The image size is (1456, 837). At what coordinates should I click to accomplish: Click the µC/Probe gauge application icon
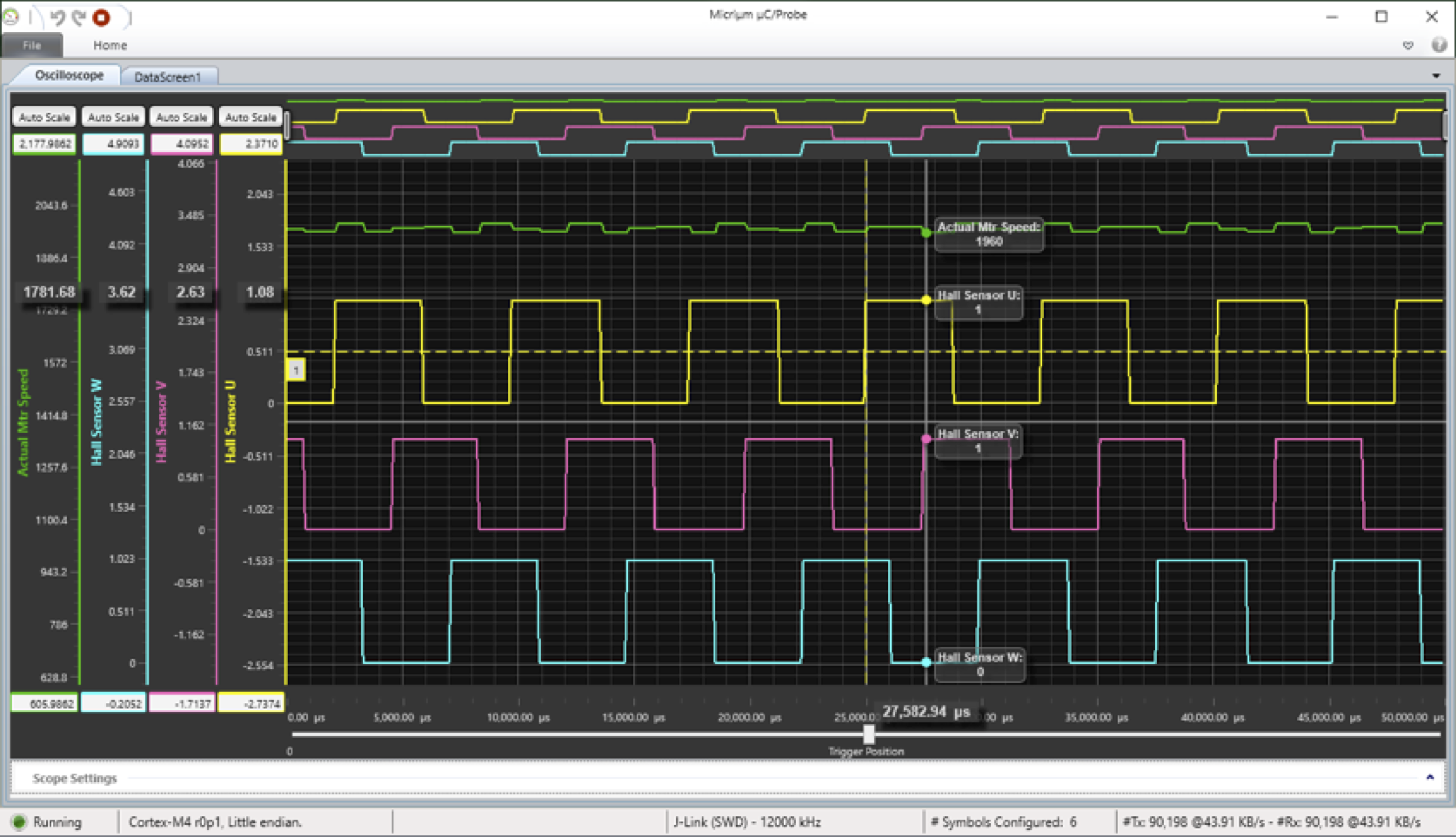[11, 18]
